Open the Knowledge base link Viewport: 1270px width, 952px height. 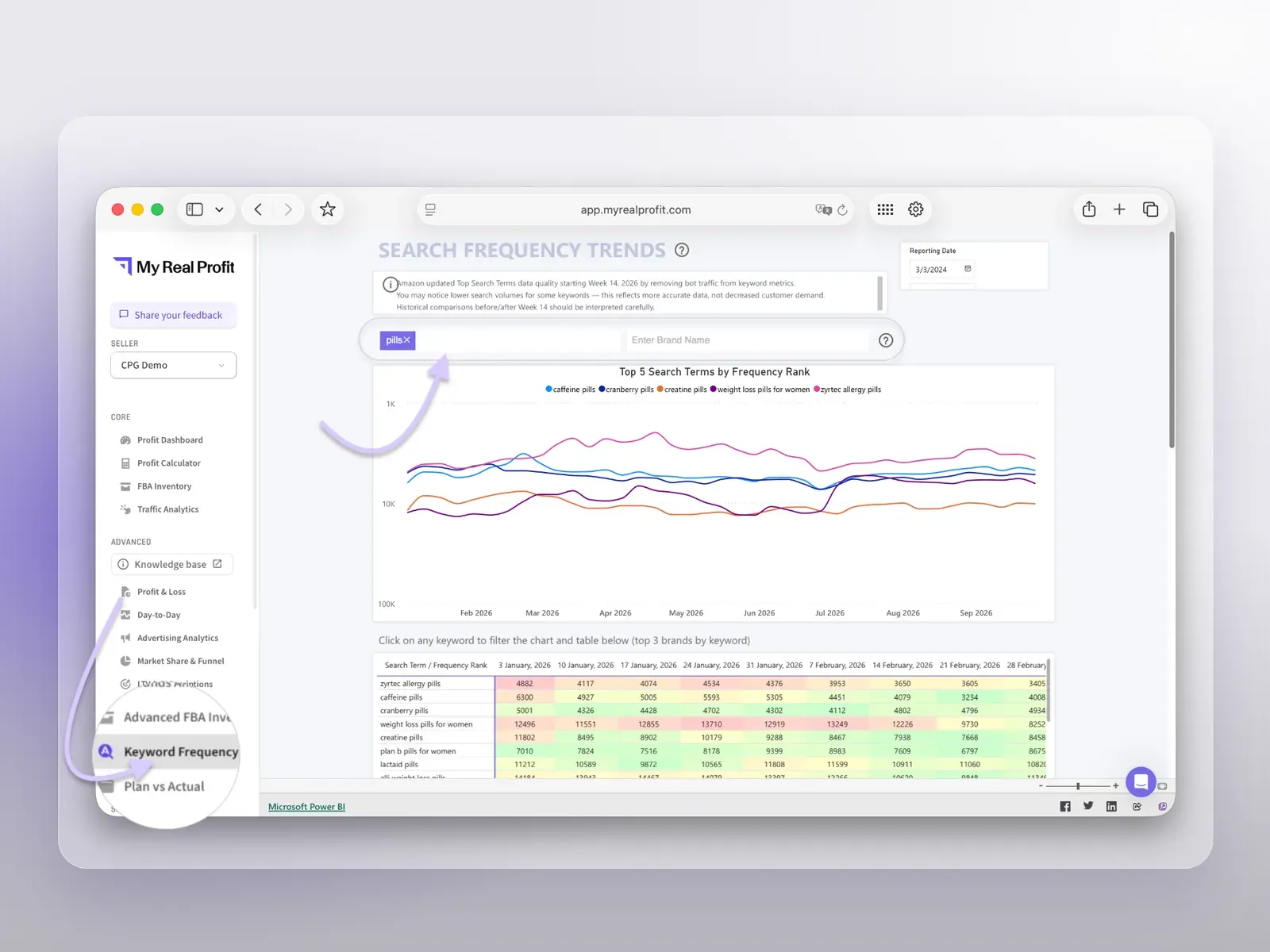(171, 564)
